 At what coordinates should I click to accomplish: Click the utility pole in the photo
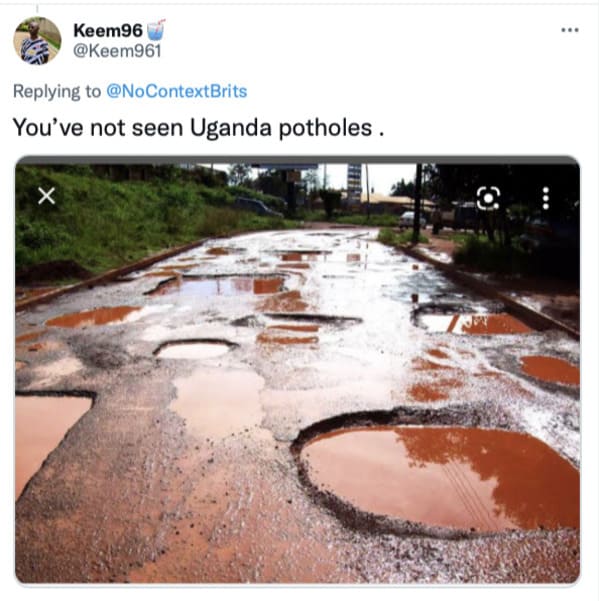(x=417, y=202)
